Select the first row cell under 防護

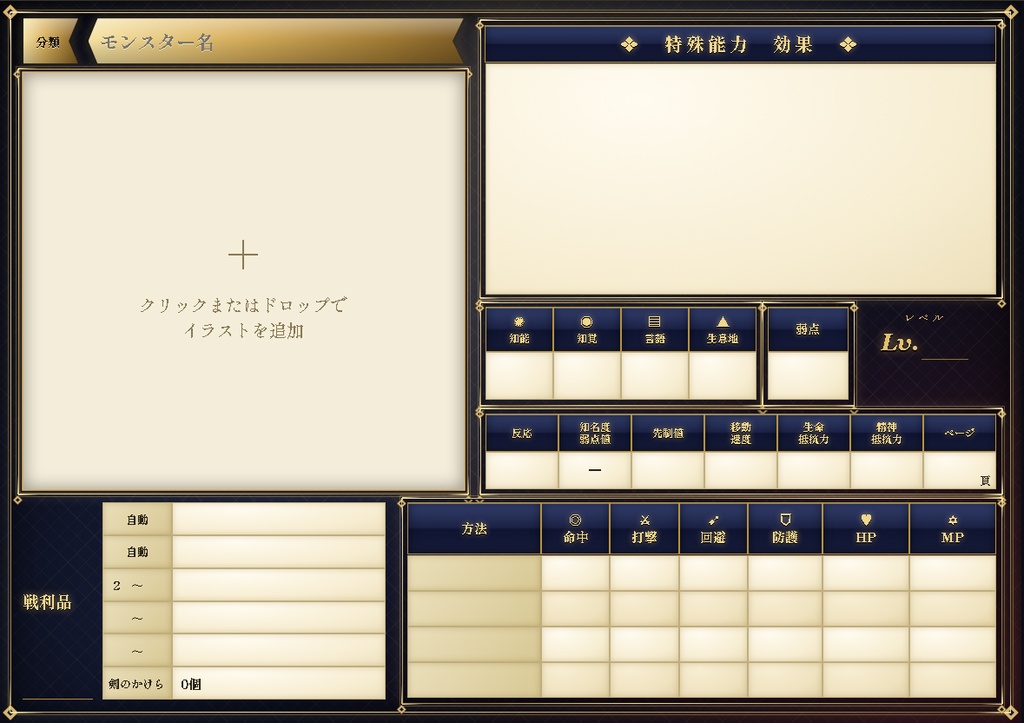click(785, 573)
